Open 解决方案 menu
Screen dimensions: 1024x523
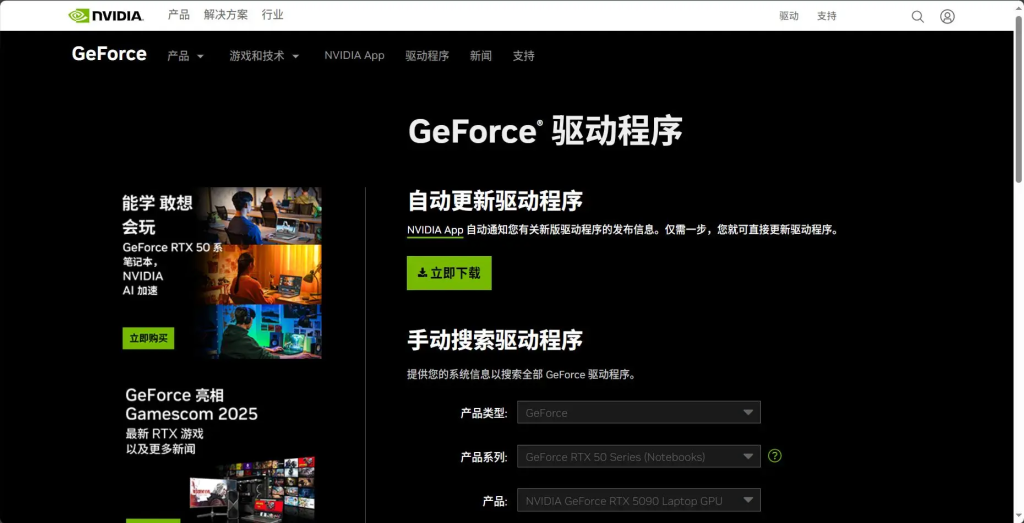click(225, 15)
